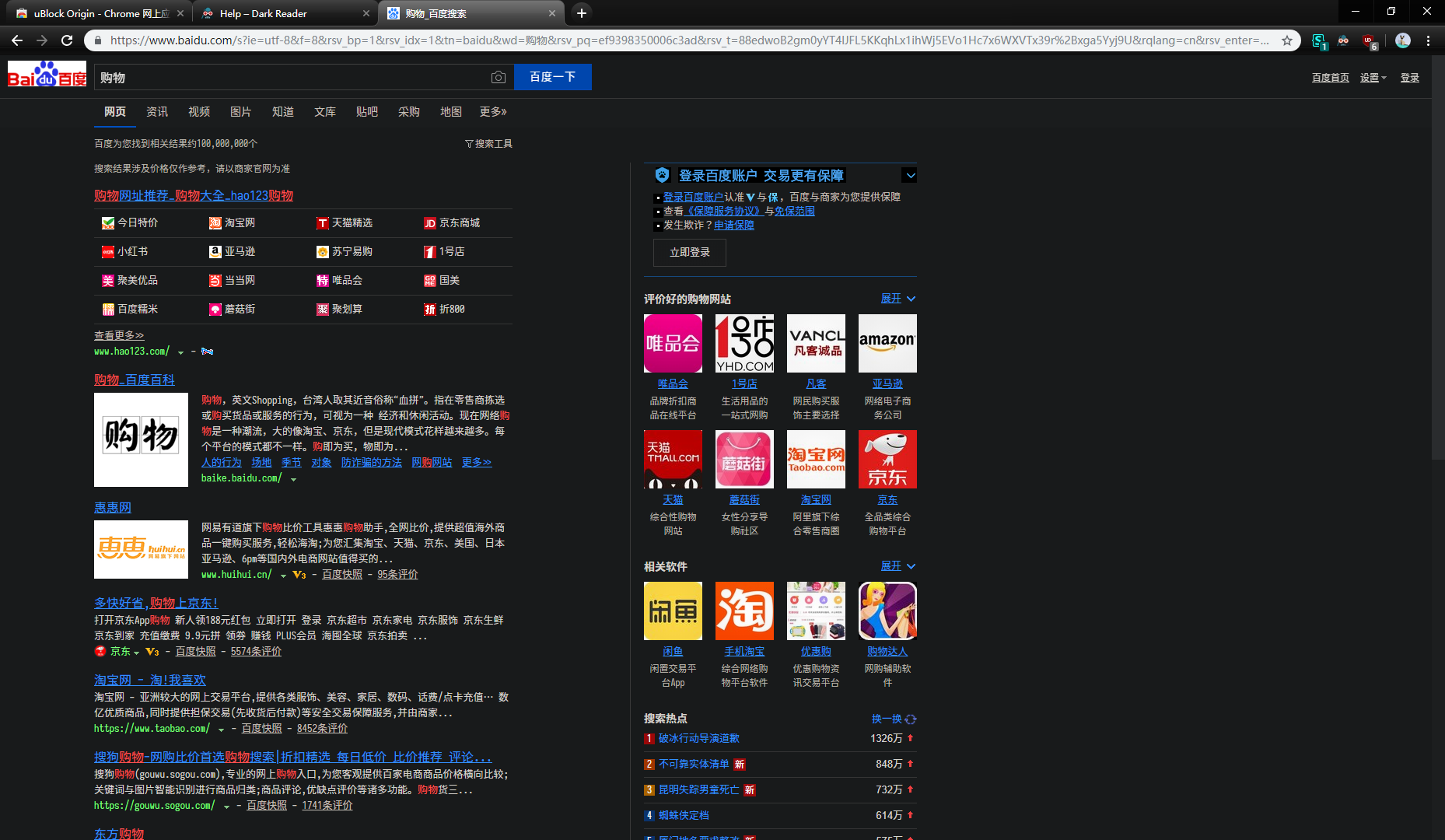Image resolution: width=1445 pixels, height=840 pixels.
Task: Open the Chrome profile avatar
Action: [1403, 40]
